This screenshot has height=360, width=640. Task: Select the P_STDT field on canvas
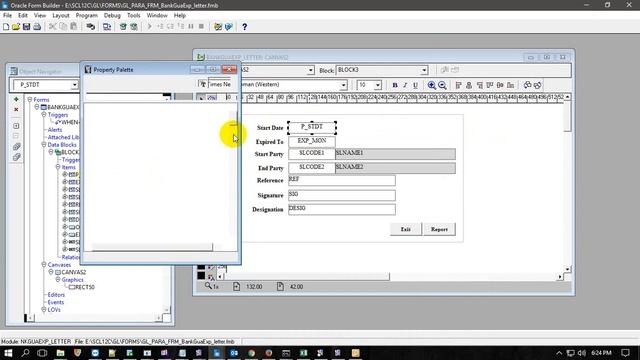312,128
